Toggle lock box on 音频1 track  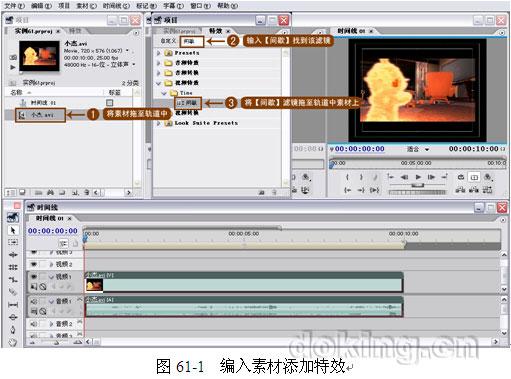coord(43,301)
